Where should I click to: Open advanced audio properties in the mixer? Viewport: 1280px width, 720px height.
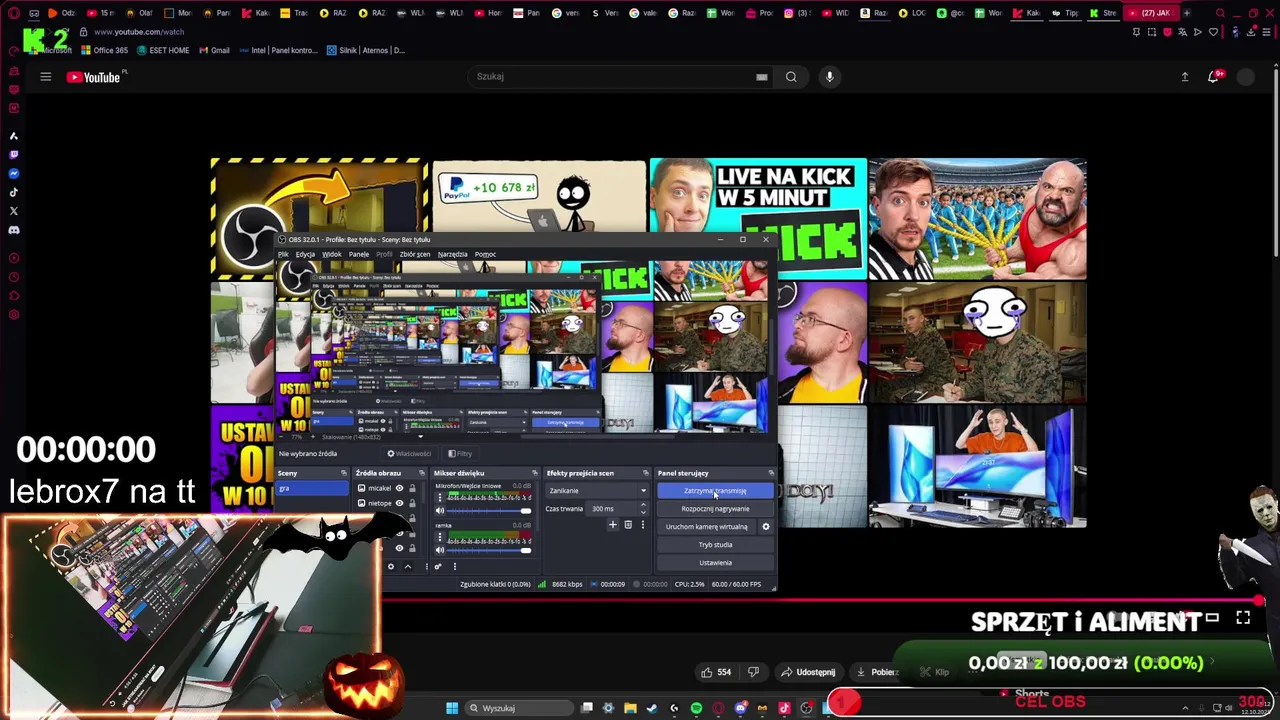click(x=438, y=567)
